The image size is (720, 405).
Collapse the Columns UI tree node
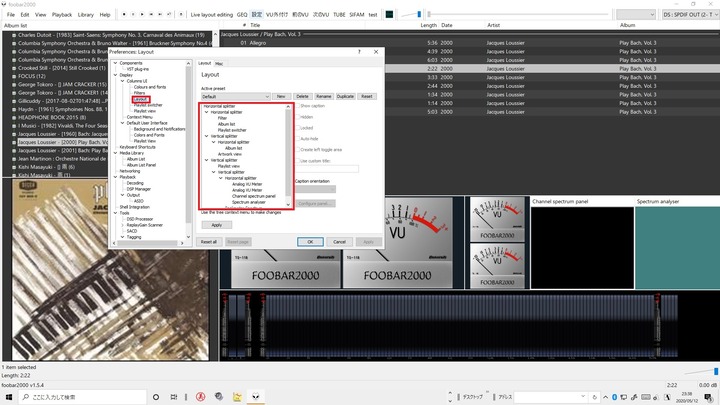[x=123, y=81]
